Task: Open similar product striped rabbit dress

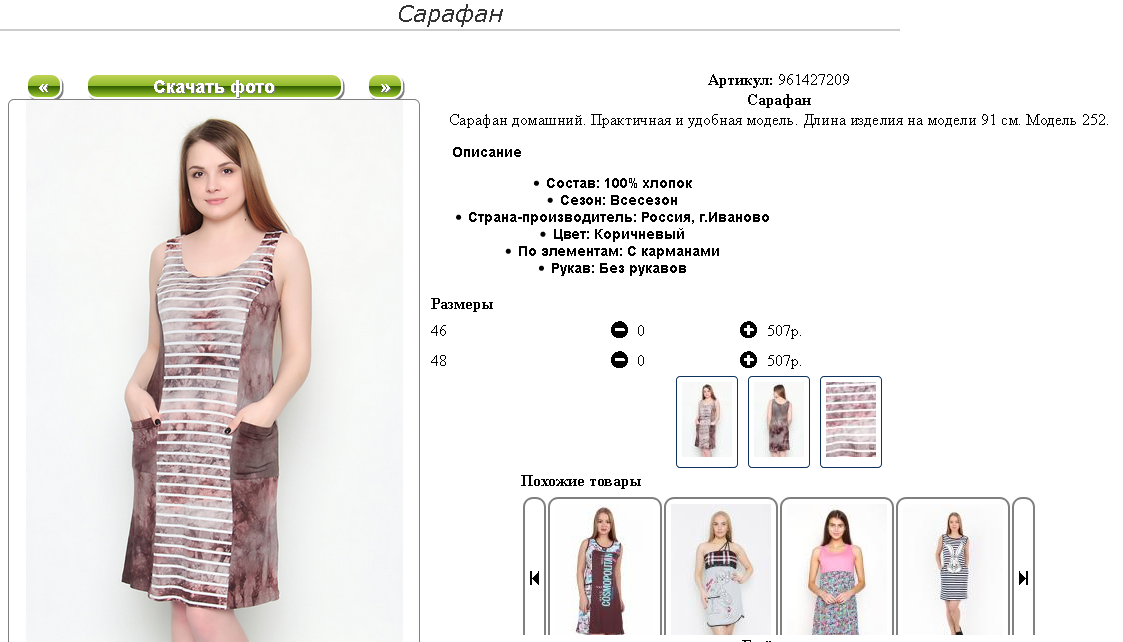Action: coord(953,568)
